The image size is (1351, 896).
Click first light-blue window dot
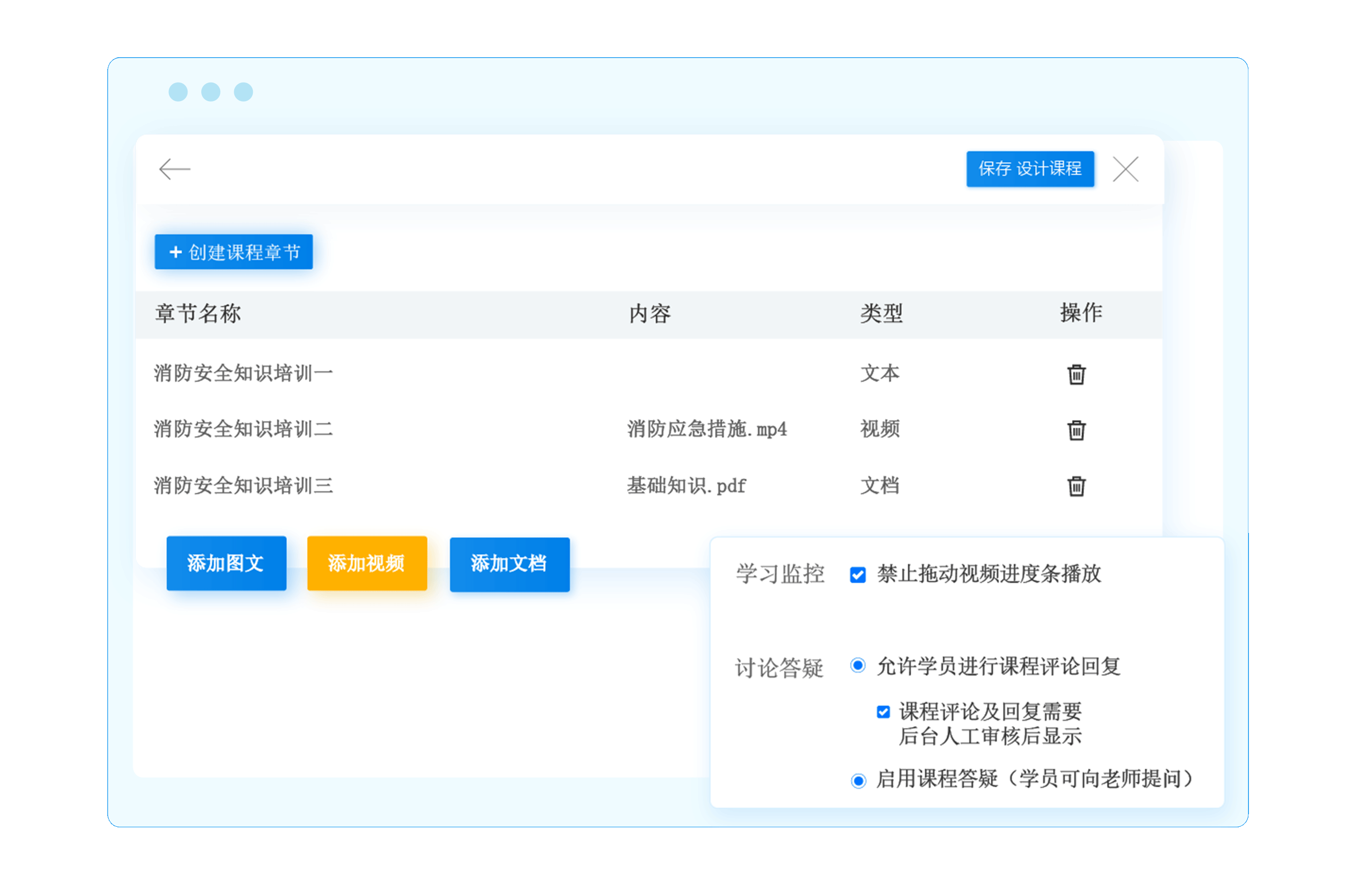click(x=178, y=92)
